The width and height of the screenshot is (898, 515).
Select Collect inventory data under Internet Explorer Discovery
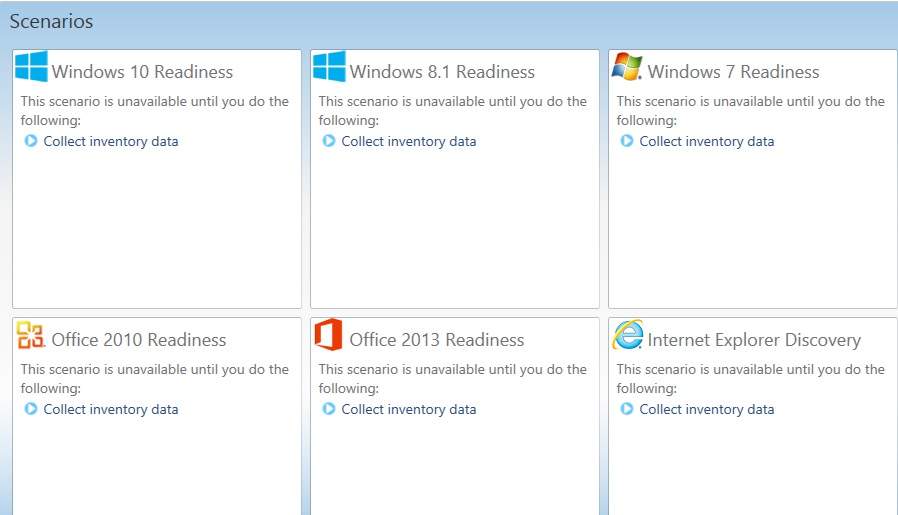point(707,409)
